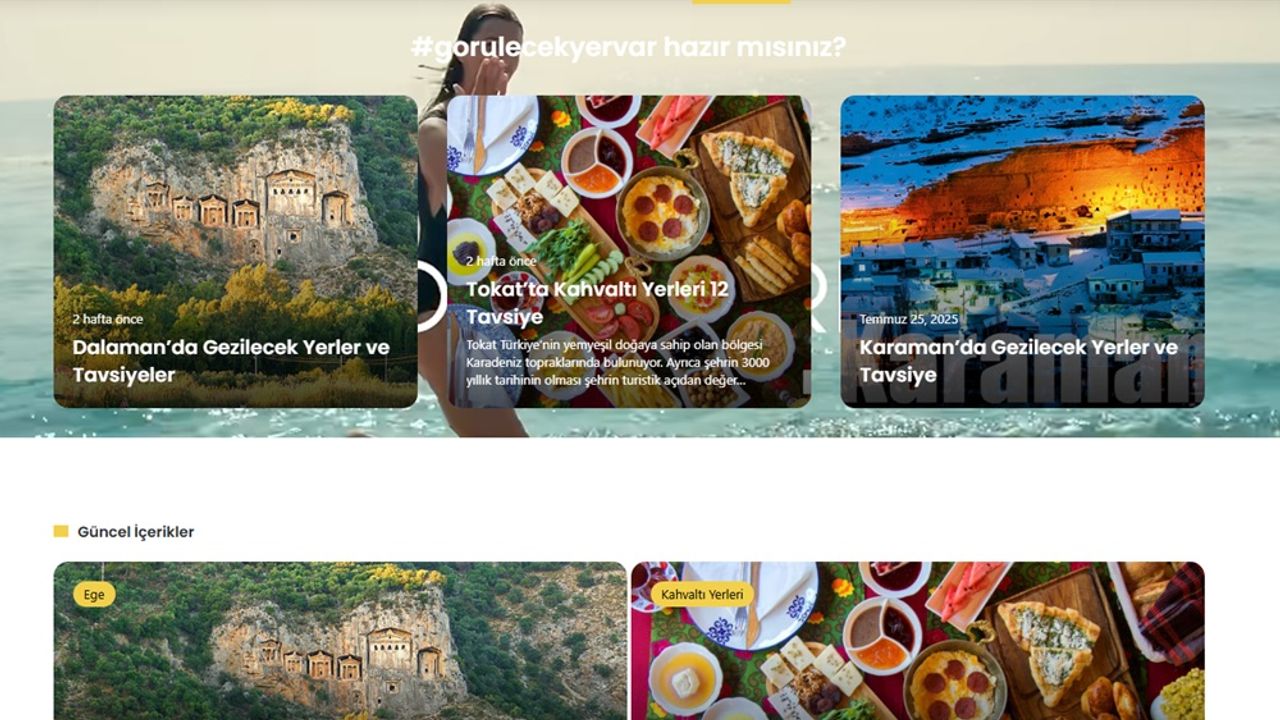Click the yellow square icon beside Güncel İçerikler

click(x=61, y=532)
